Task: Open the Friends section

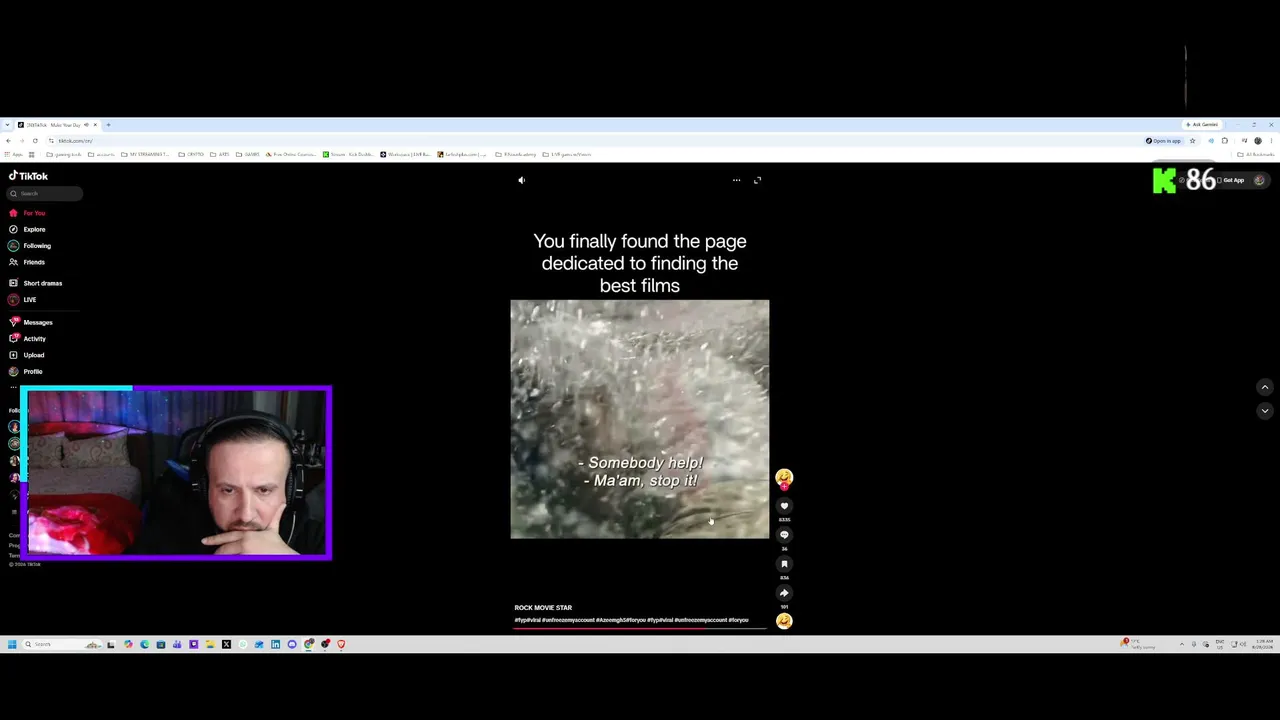Action: point(28,262)
